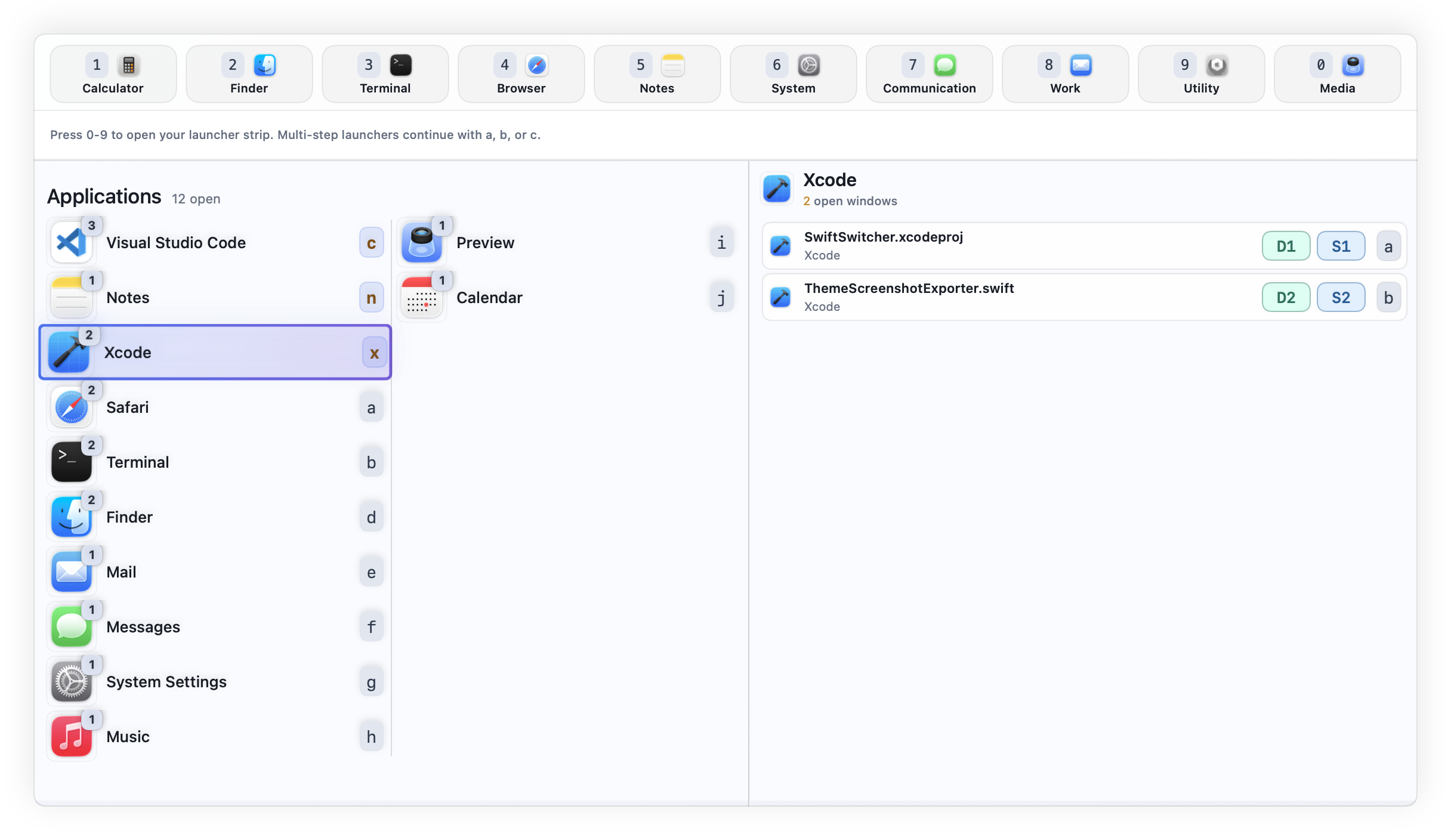Select the SwiftSwitcher.xcodeproj window title
Viewport: 1451px width, 840px height.
coord(884,237)
